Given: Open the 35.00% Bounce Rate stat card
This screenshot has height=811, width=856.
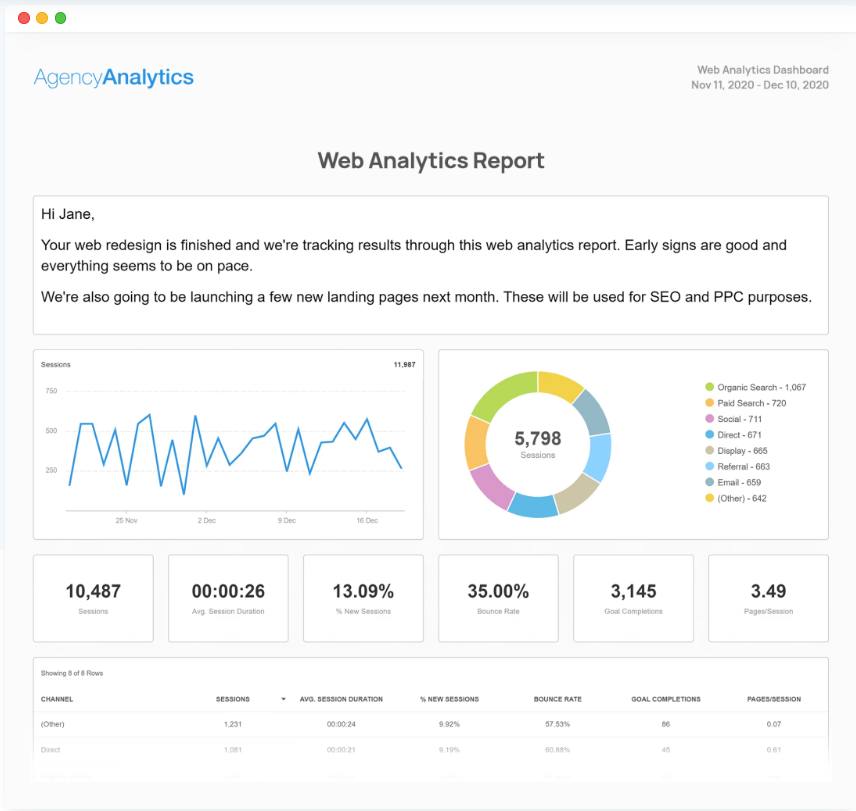Looking at the screenshot, I should (x=498, y=598).
